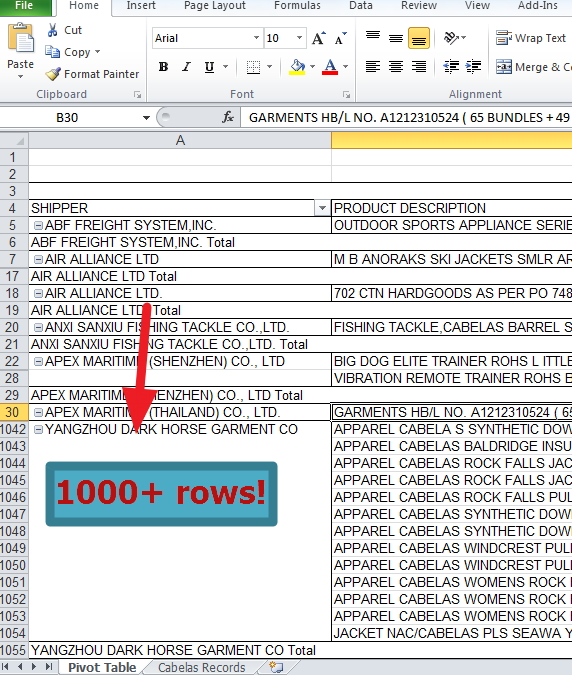572x675 pixels.
Task: Align text left
Action: (x=373, y=67)
